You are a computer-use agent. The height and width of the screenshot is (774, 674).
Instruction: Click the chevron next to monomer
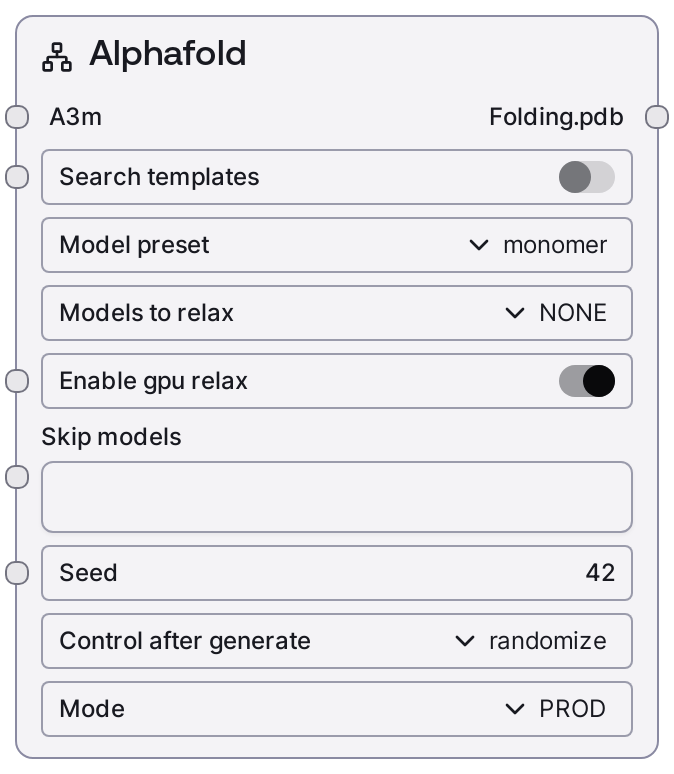tap(479, 245)
